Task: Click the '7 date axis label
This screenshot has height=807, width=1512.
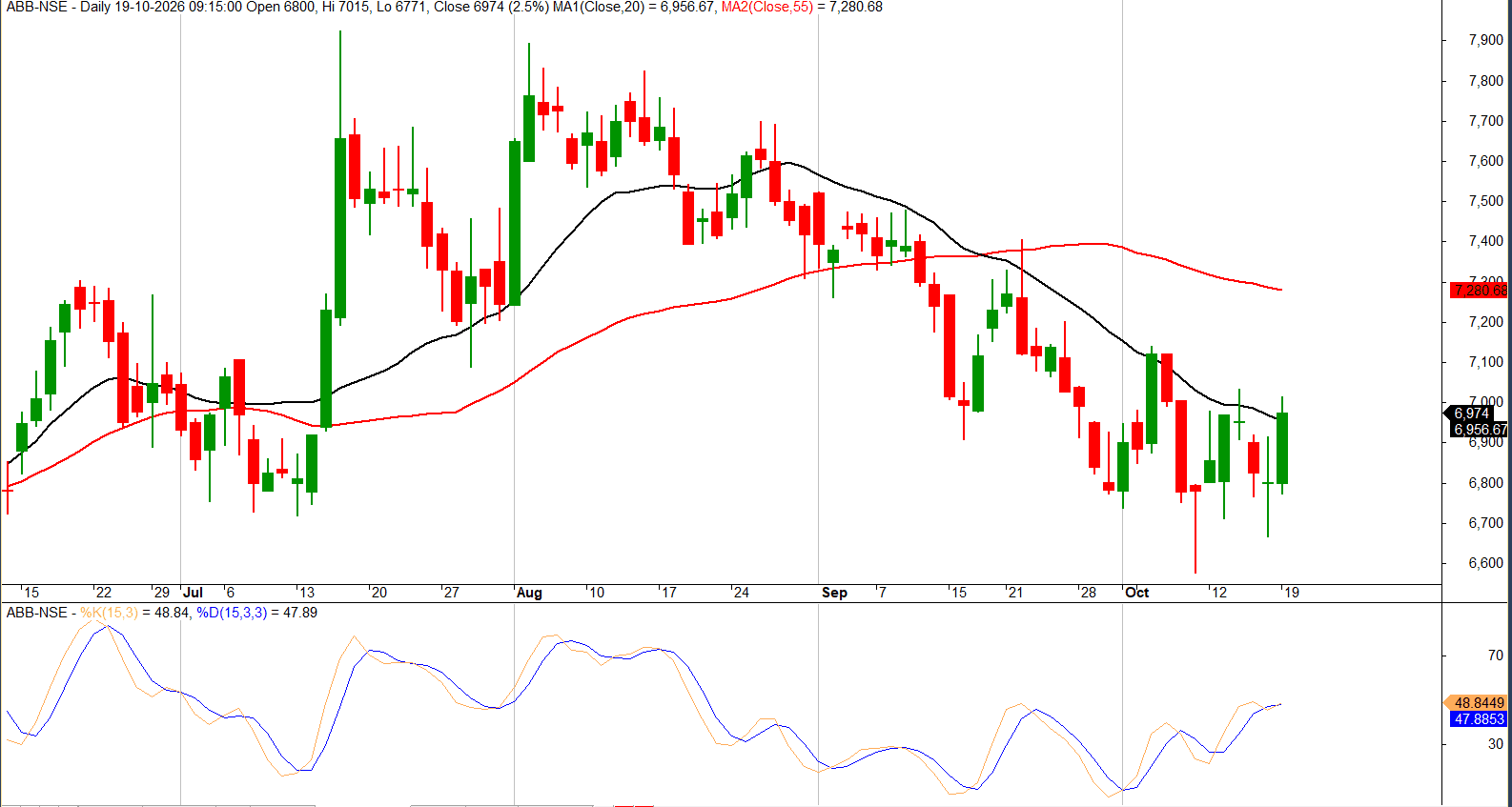Action: [x=881, y=593]
